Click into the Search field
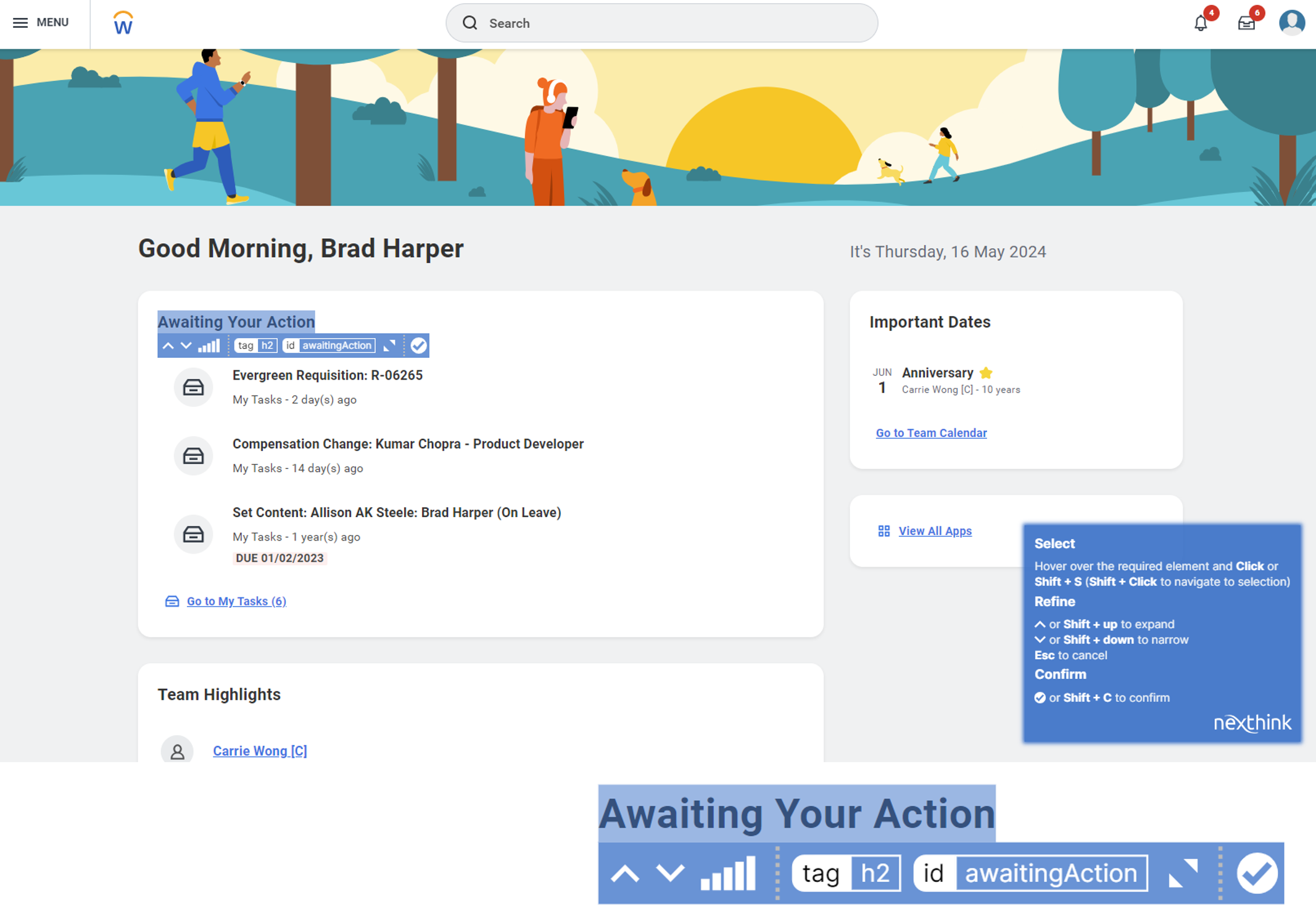 point(661,23)
